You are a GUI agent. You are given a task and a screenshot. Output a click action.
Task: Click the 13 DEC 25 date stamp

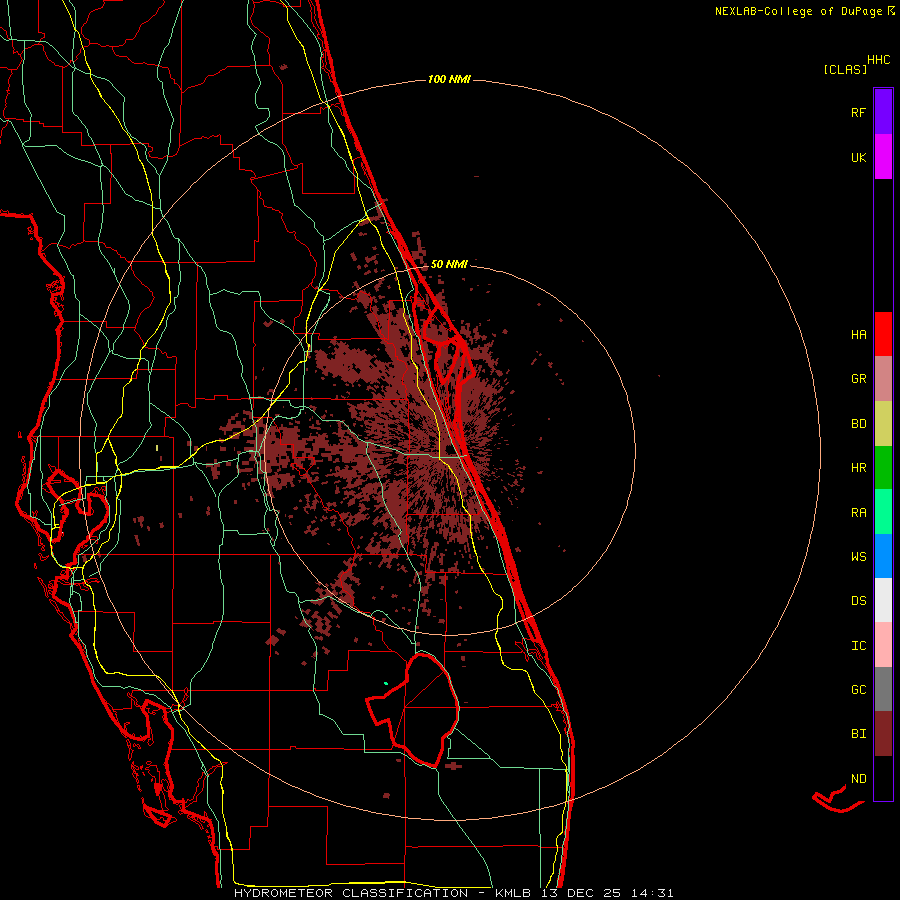coord(579,893)
